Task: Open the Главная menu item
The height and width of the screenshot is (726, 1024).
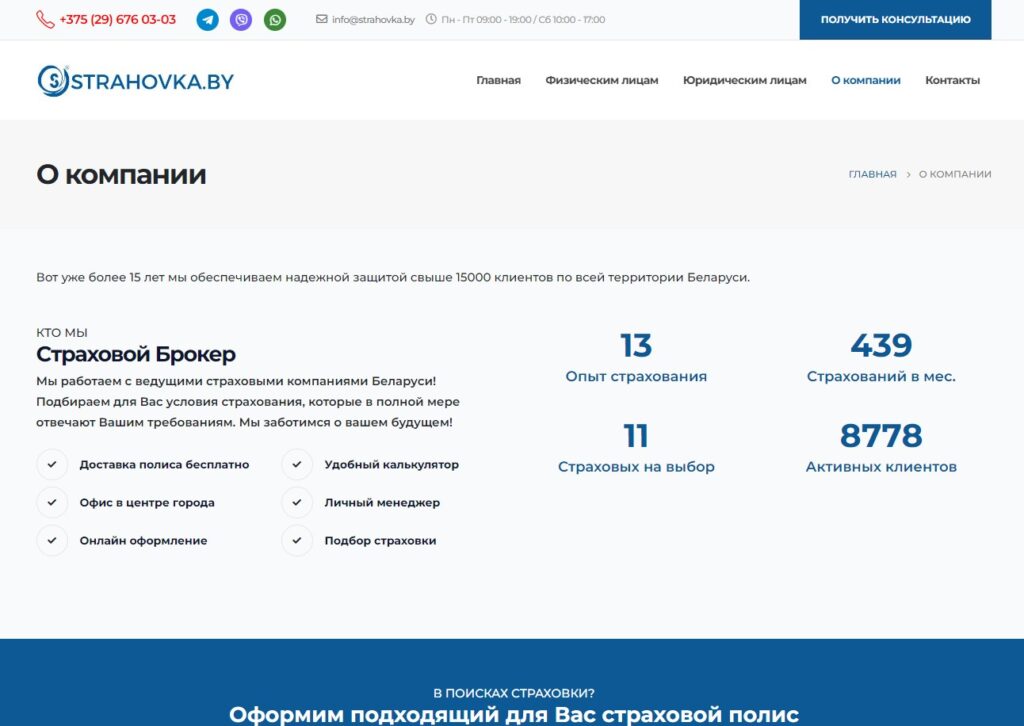Action: coord(498,80)
